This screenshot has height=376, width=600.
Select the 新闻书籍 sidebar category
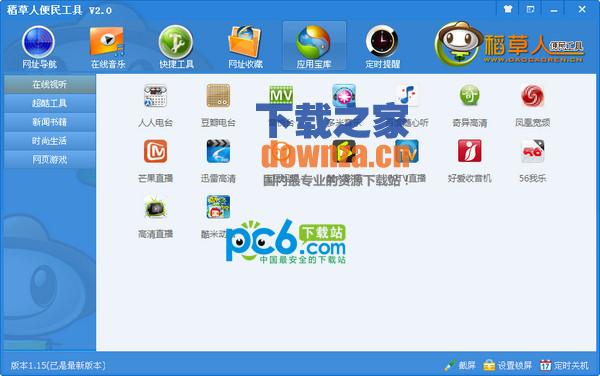[50, 122]
